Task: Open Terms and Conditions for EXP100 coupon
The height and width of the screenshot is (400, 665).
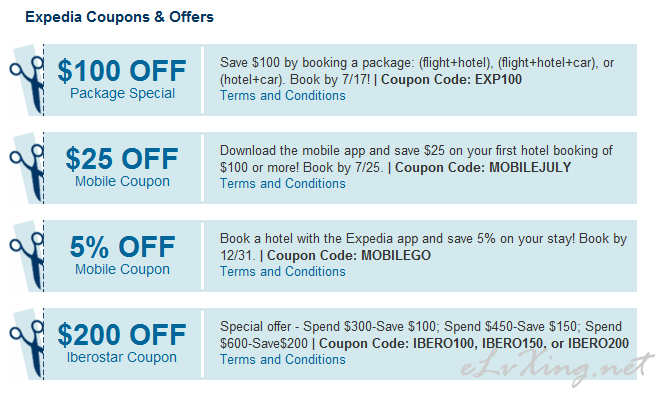Action: pyautogui.click(x=282, y=96)
